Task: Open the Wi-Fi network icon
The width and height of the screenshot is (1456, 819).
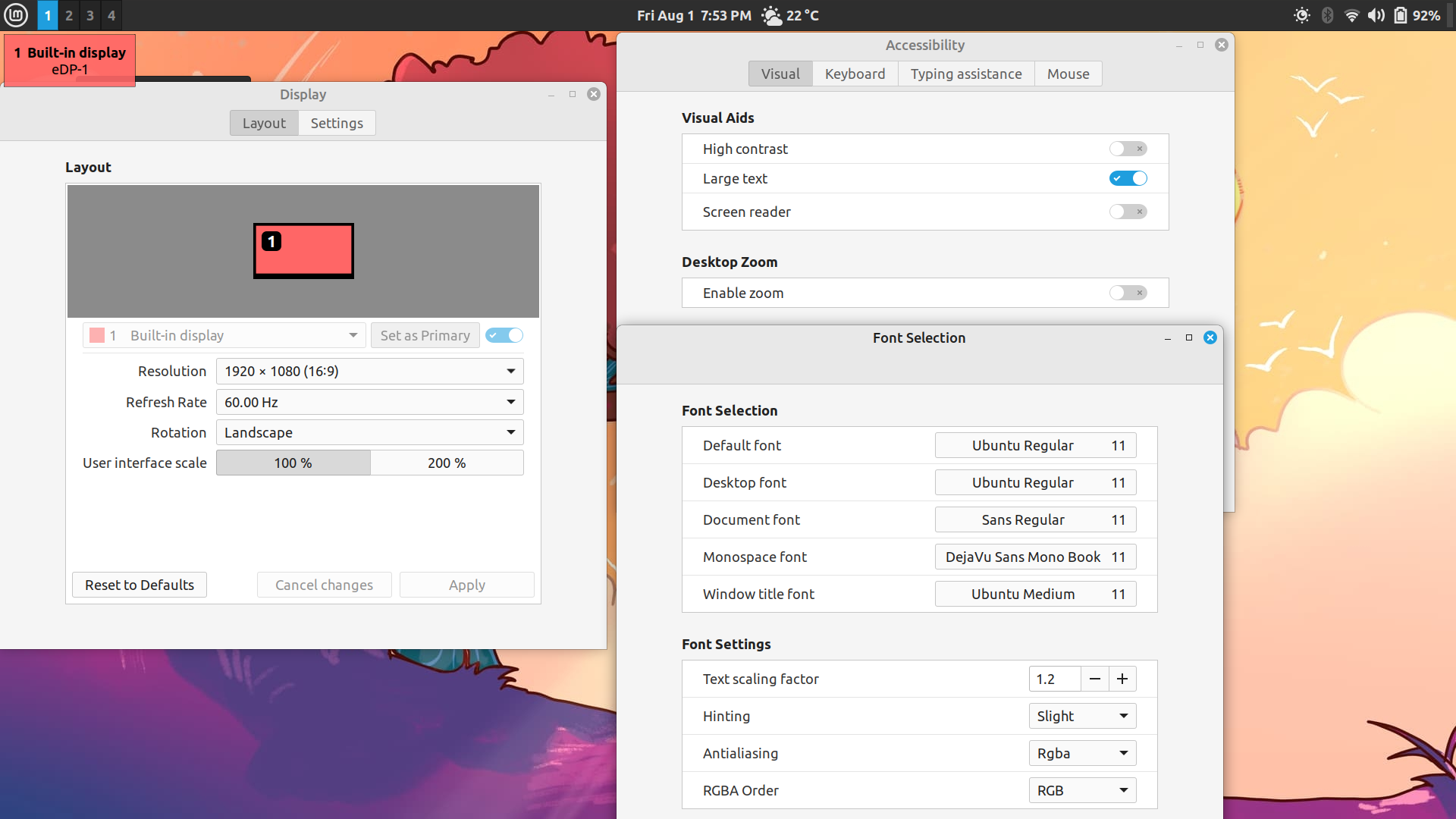Action: [1351, 15]
